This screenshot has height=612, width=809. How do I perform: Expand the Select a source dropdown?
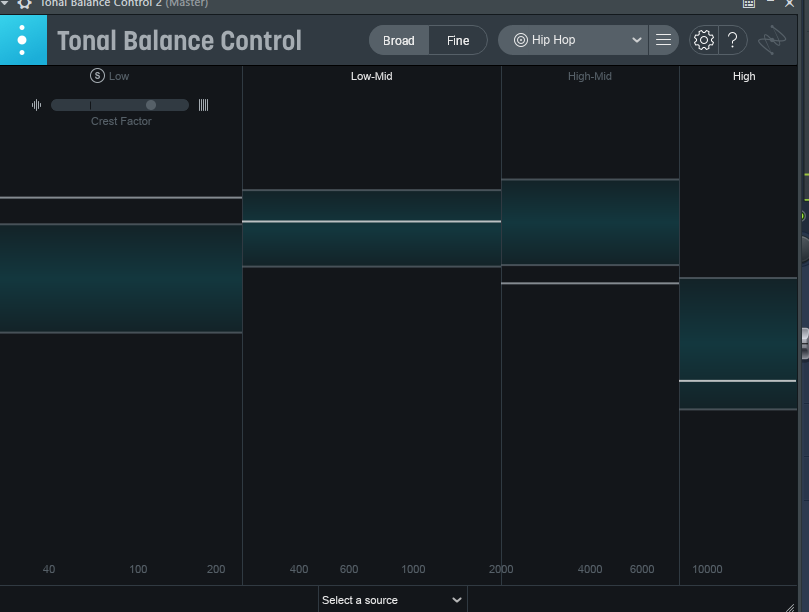[x=392, y=600]
